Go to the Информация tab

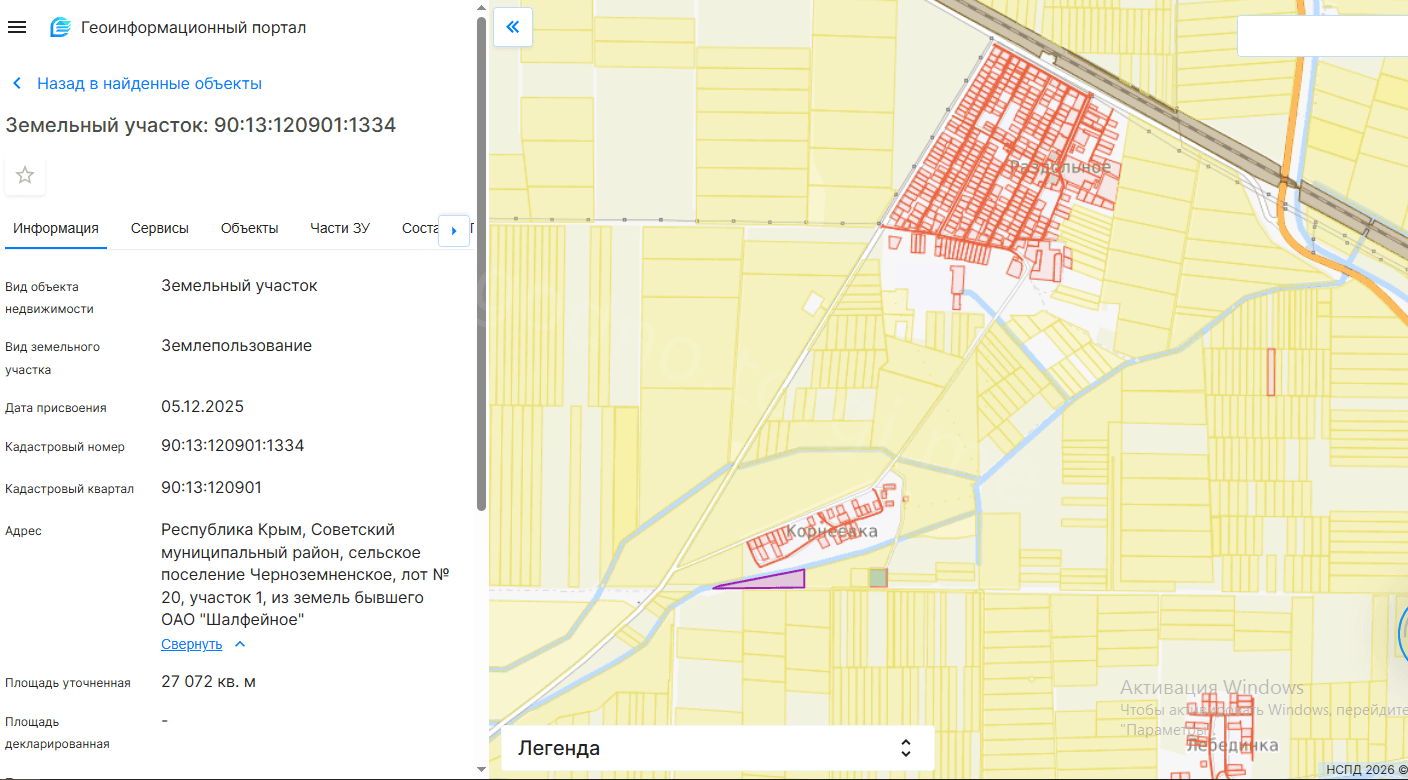click(56, 228)
